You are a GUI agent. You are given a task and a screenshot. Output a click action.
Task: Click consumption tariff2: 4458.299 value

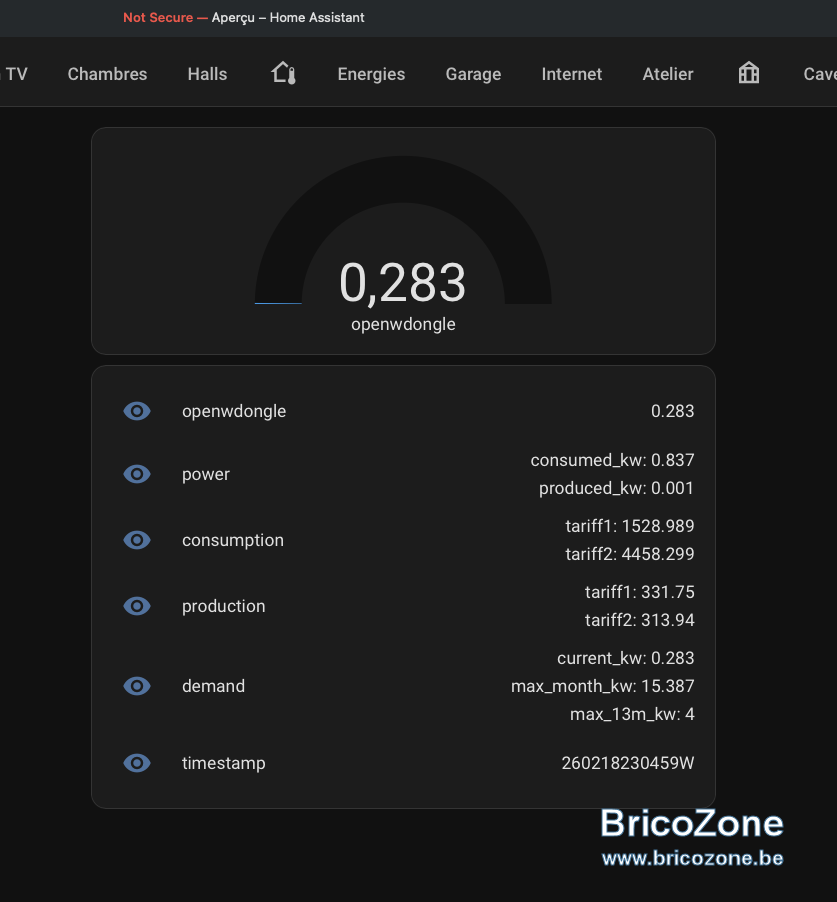click(x=629, y=554)
